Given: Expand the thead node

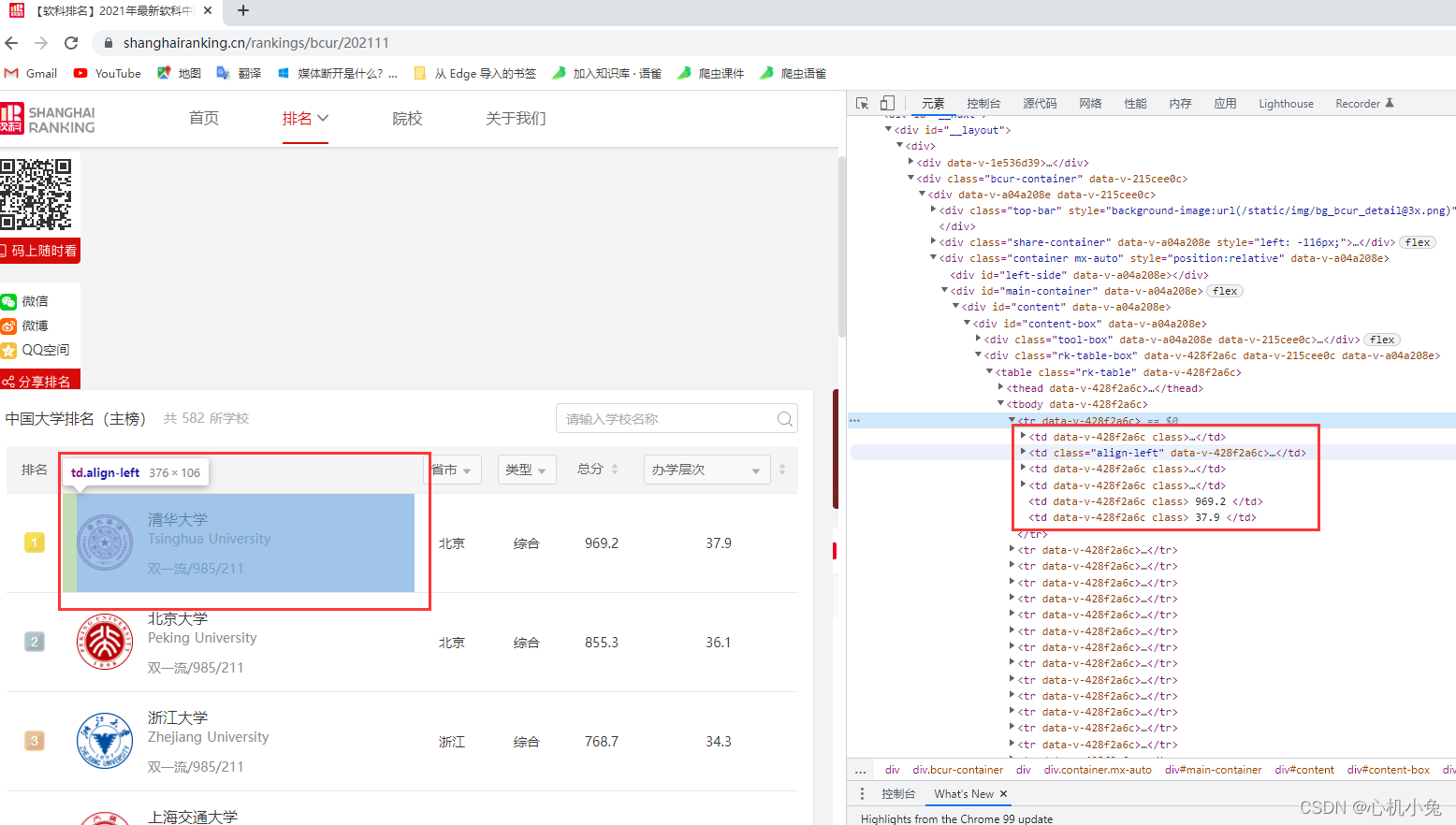Looking at the screenshot, I should (1000, 387).
